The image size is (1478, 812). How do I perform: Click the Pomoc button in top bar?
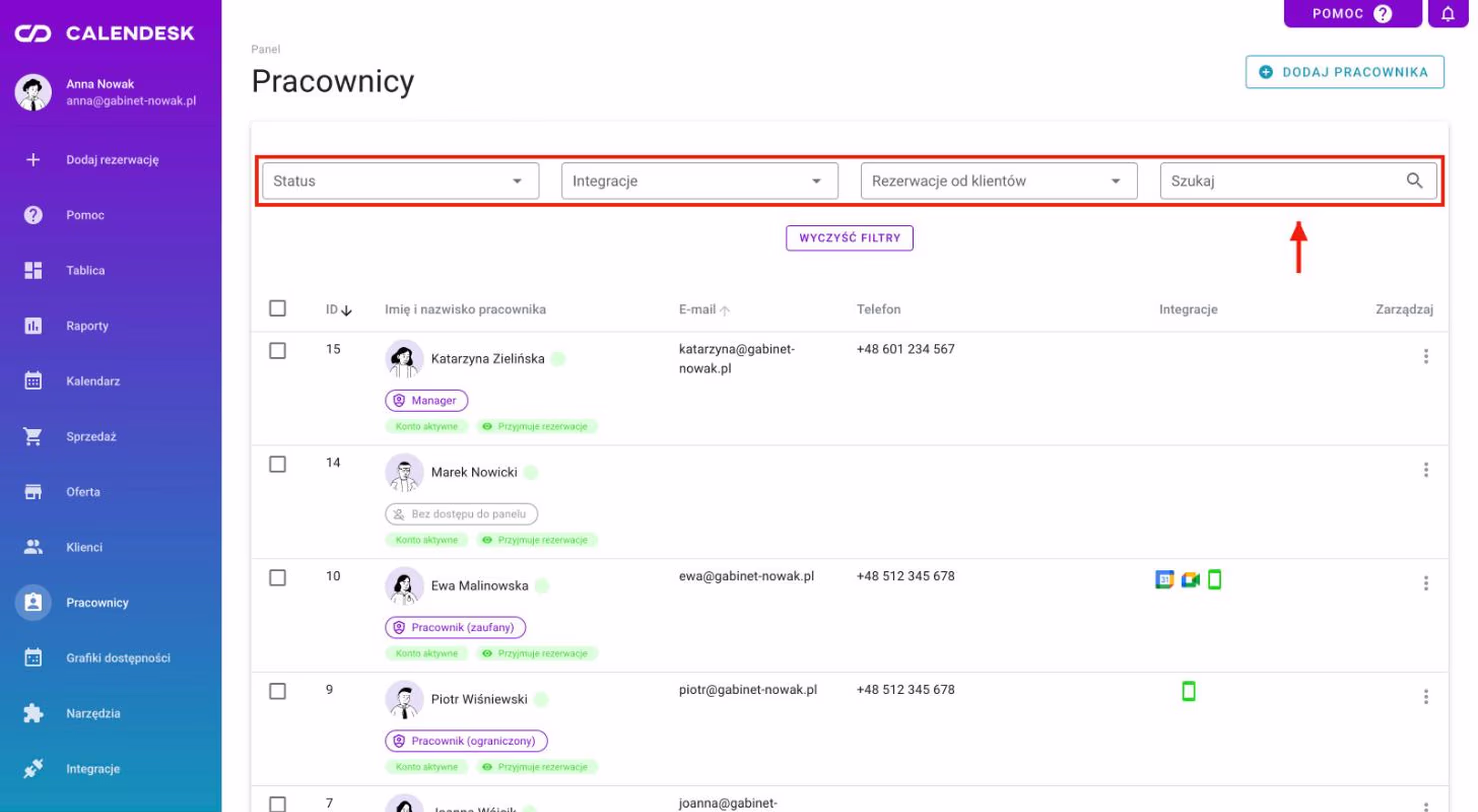[x=1353, y=14]
